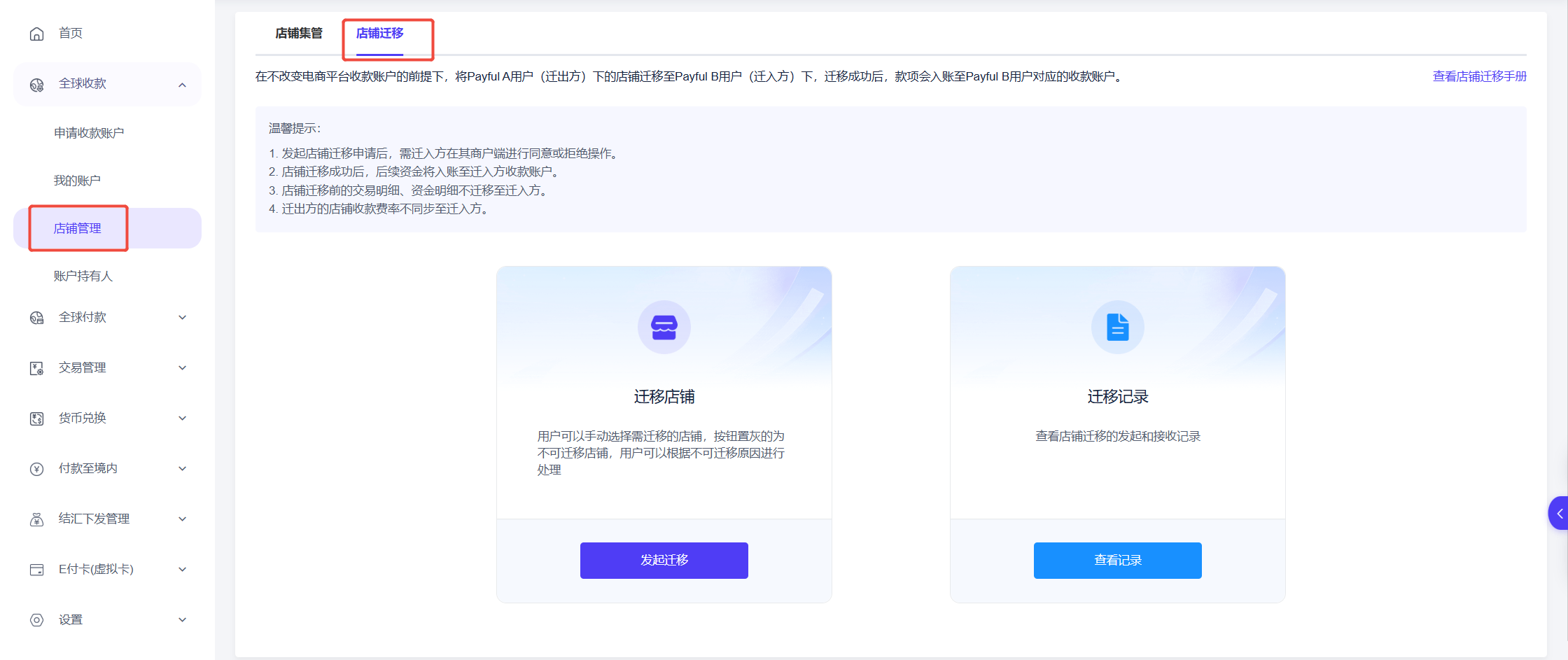Click the 货币兑换 exchange icon

37,419
